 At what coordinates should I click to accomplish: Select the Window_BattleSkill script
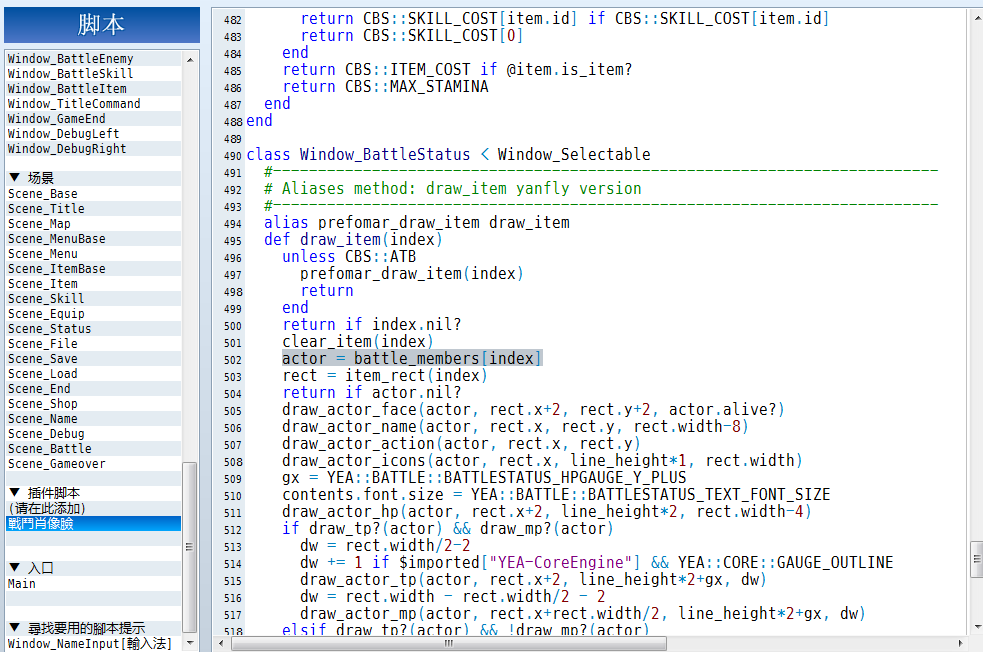click(94, 73)
